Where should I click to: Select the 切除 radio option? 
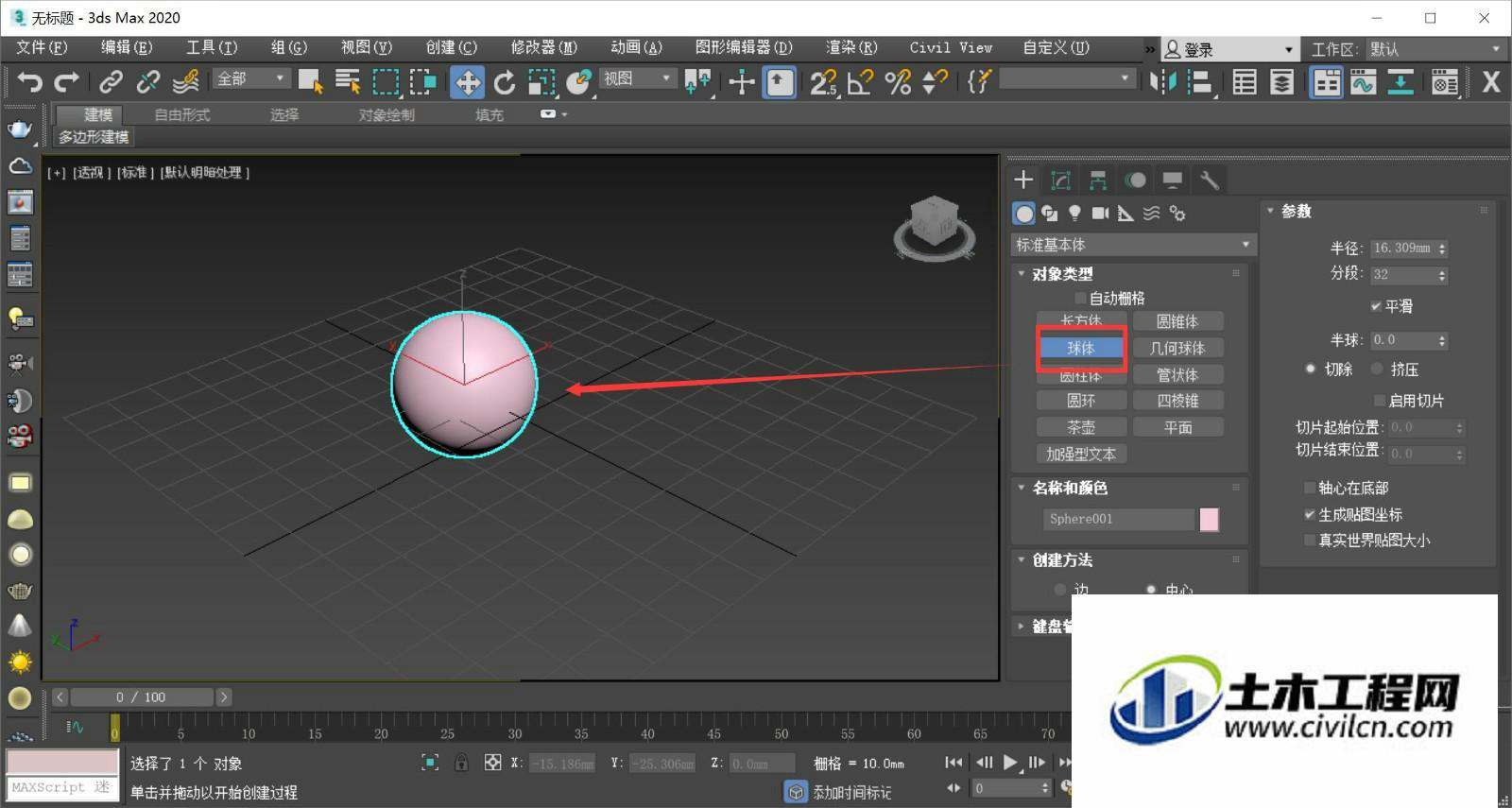[1311, 369]
